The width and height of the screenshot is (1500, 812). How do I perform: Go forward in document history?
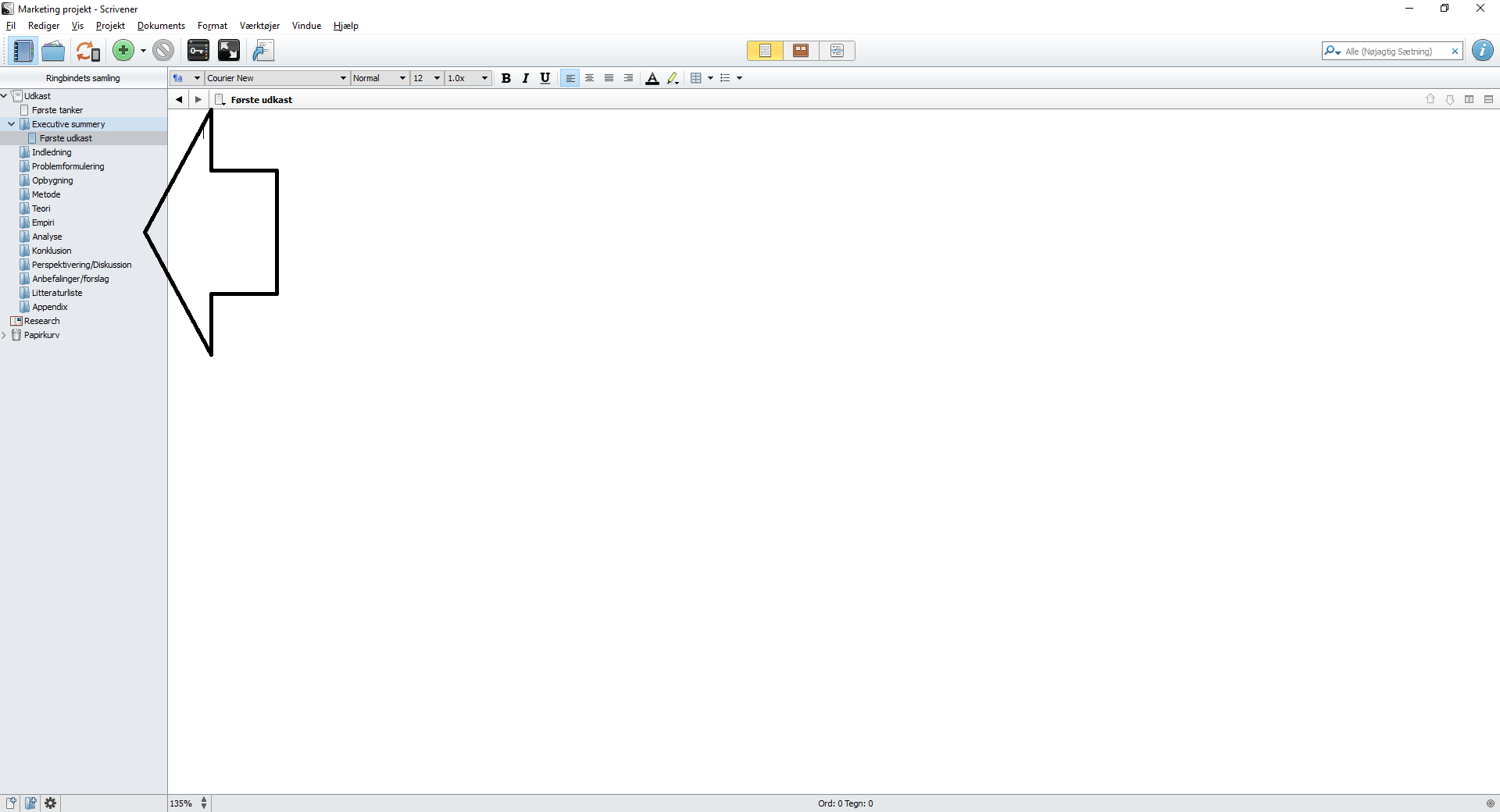[198, 99]
